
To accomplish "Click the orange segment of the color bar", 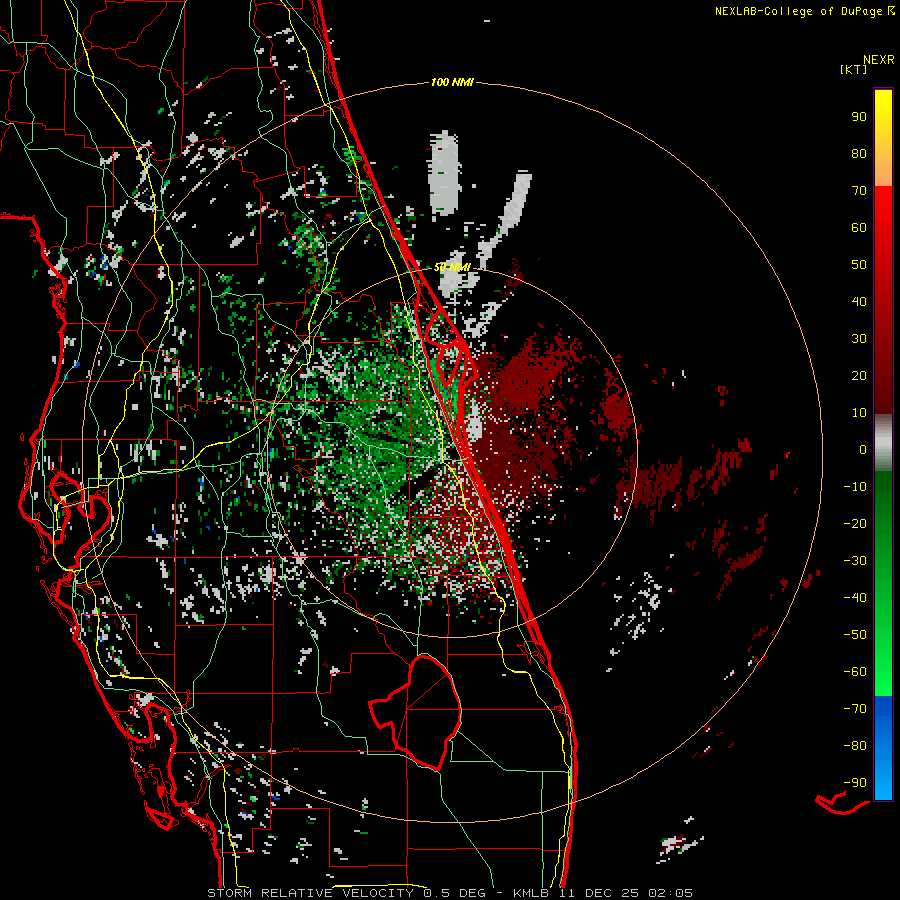I will (x=883, y=168).
